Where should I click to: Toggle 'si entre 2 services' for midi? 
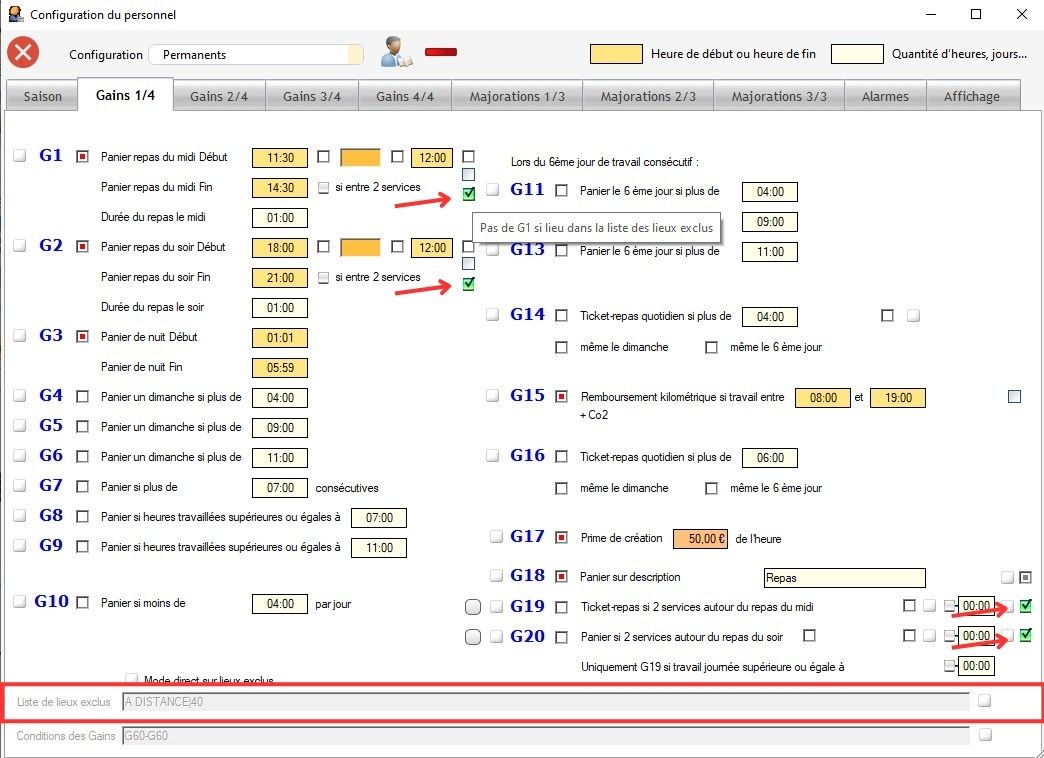click(x=323, y=187)
